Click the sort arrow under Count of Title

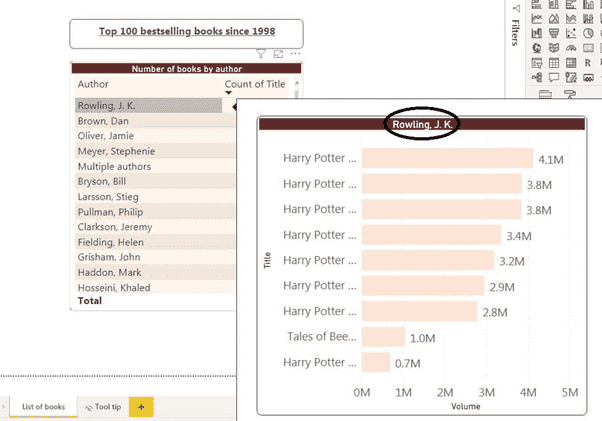(229, 93)
